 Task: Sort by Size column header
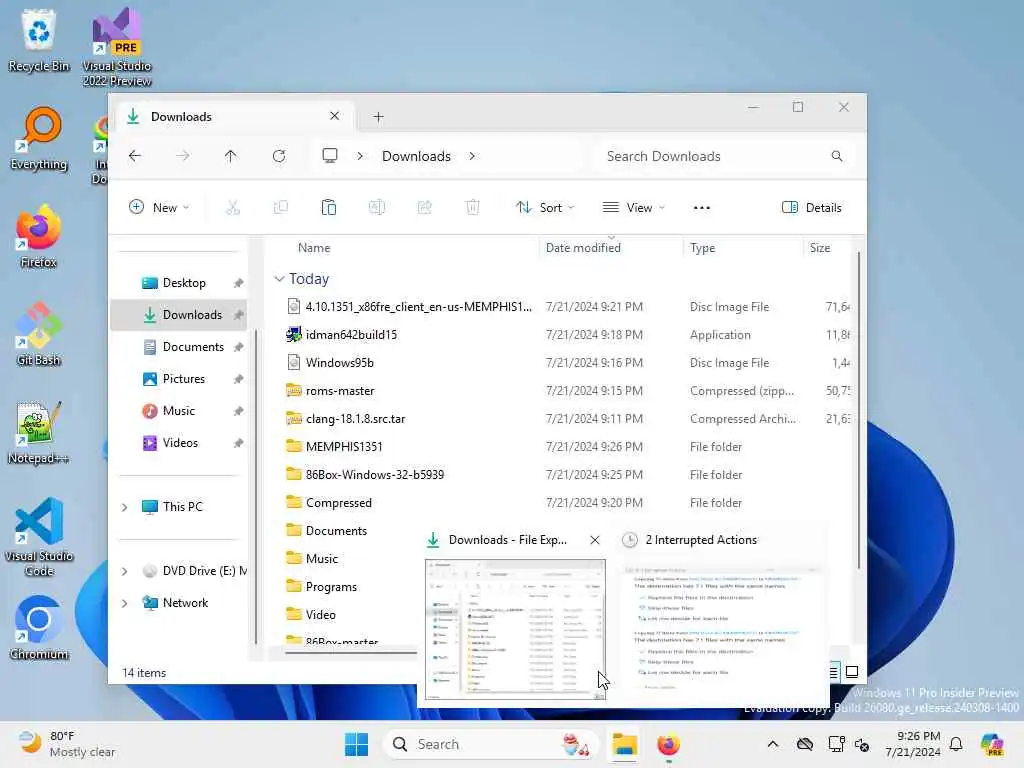820,248
